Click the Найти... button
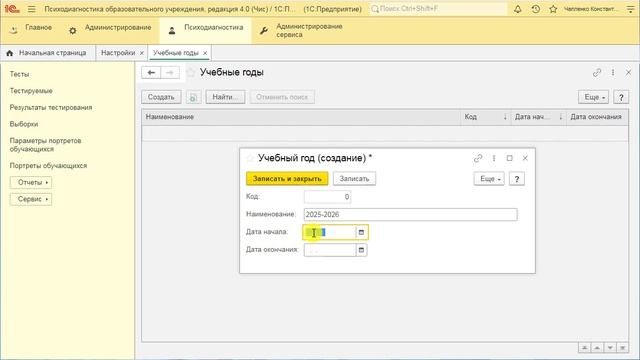This screenshot has height=360, width=640. point(225,97)
